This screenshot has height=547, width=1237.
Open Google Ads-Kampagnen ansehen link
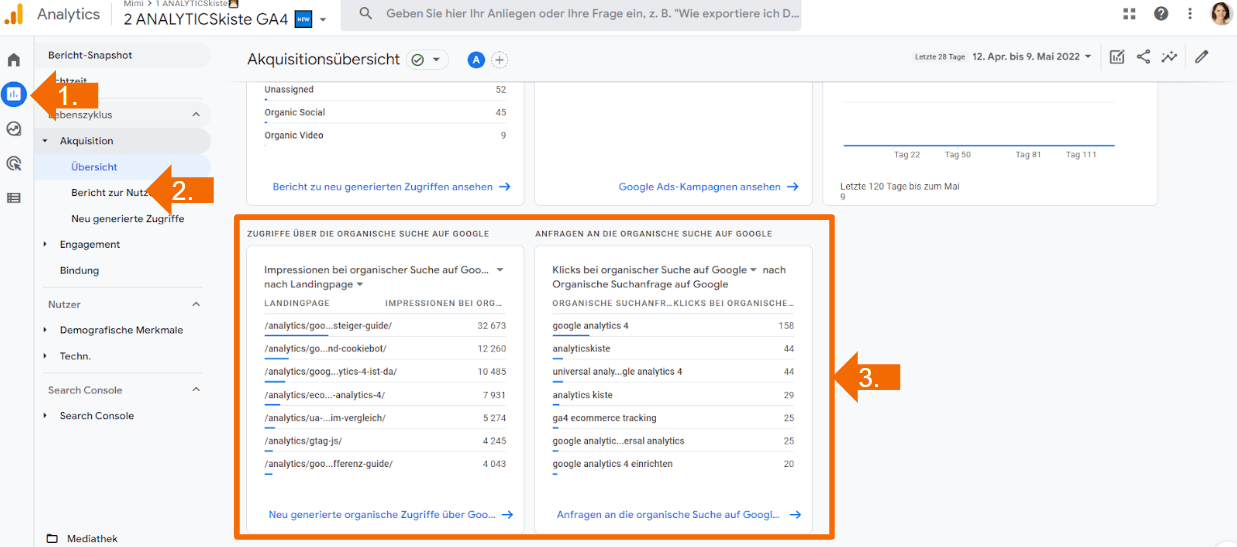pyautogui.click(x=708, y=186)
